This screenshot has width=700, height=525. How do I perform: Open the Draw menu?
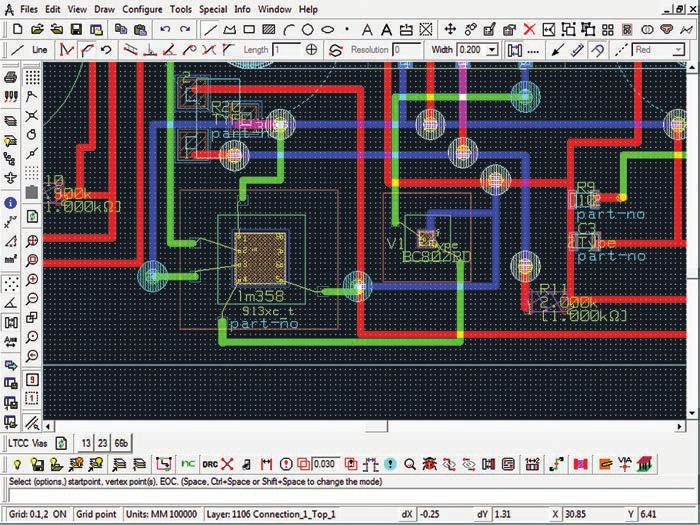point(104,9)
